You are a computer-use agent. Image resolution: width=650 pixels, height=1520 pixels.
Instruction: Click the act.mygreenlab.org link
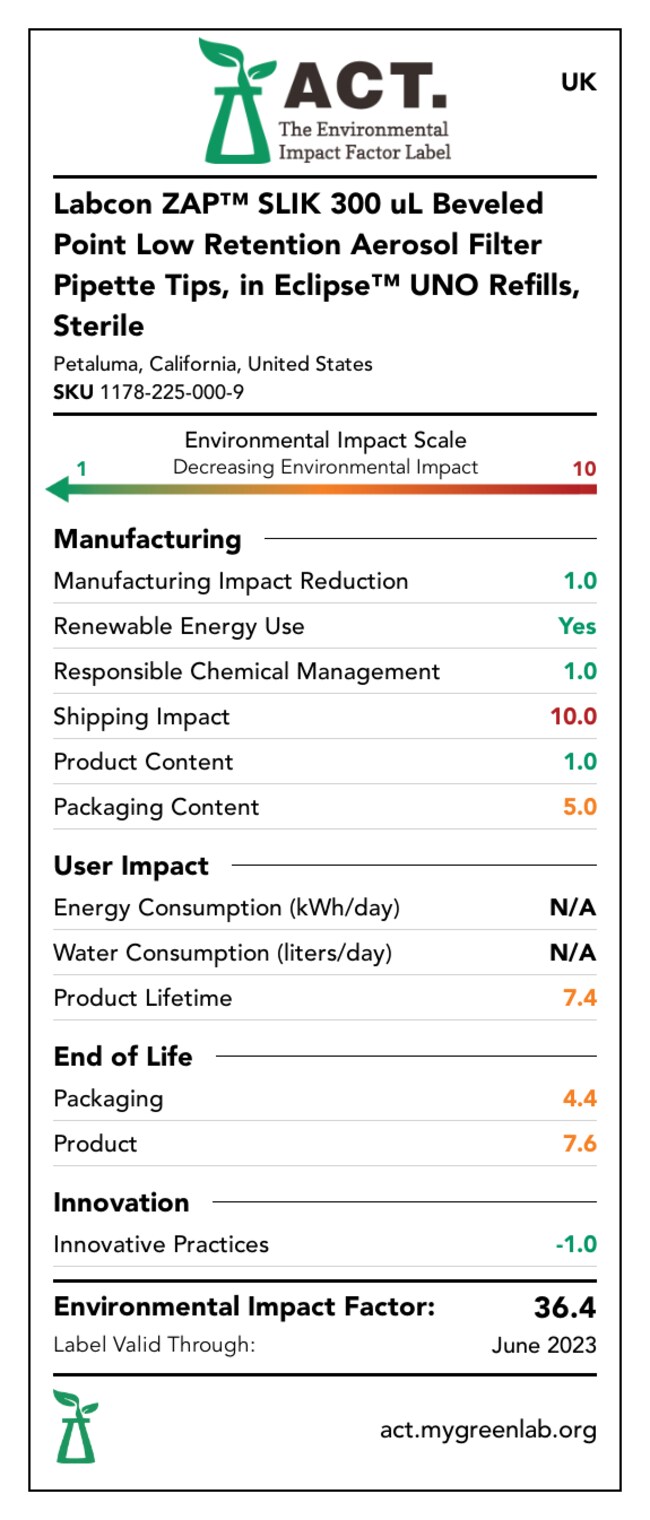[488, 1430]
